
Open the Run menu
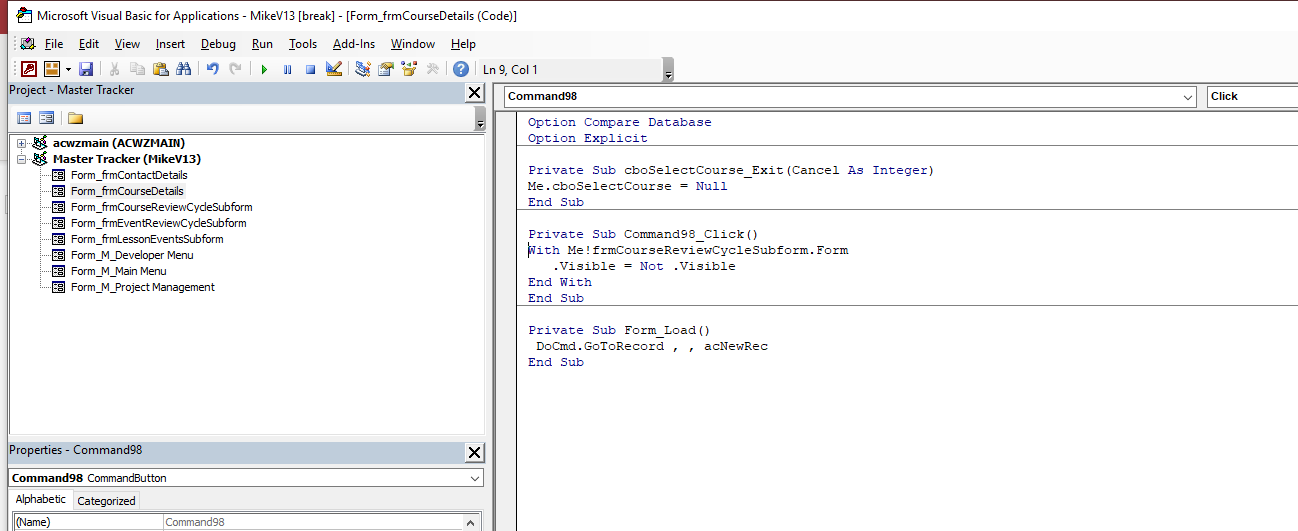click(262, 44)
